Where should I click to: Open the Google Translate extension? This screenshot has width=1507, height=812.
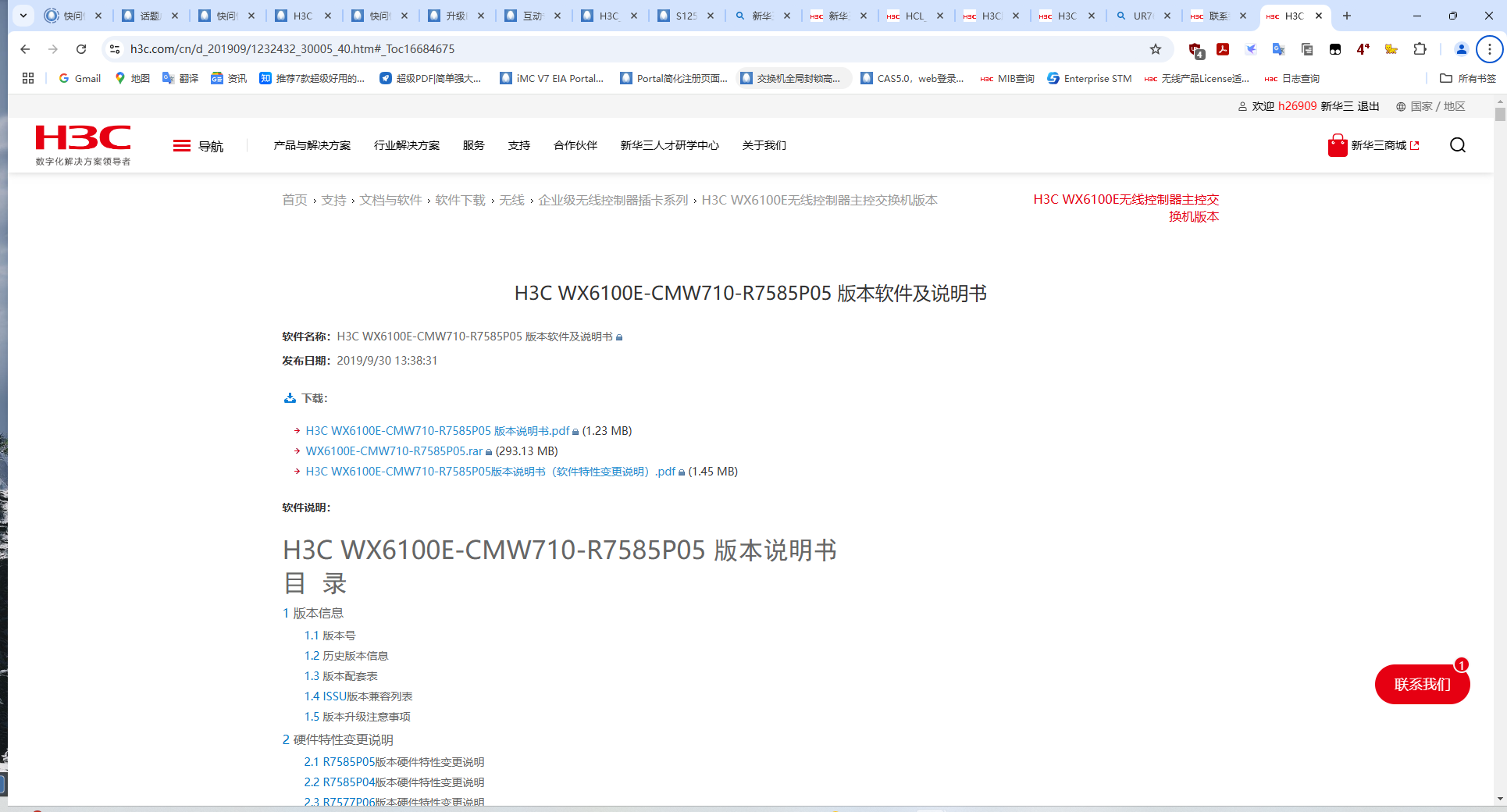(1278, 49)
